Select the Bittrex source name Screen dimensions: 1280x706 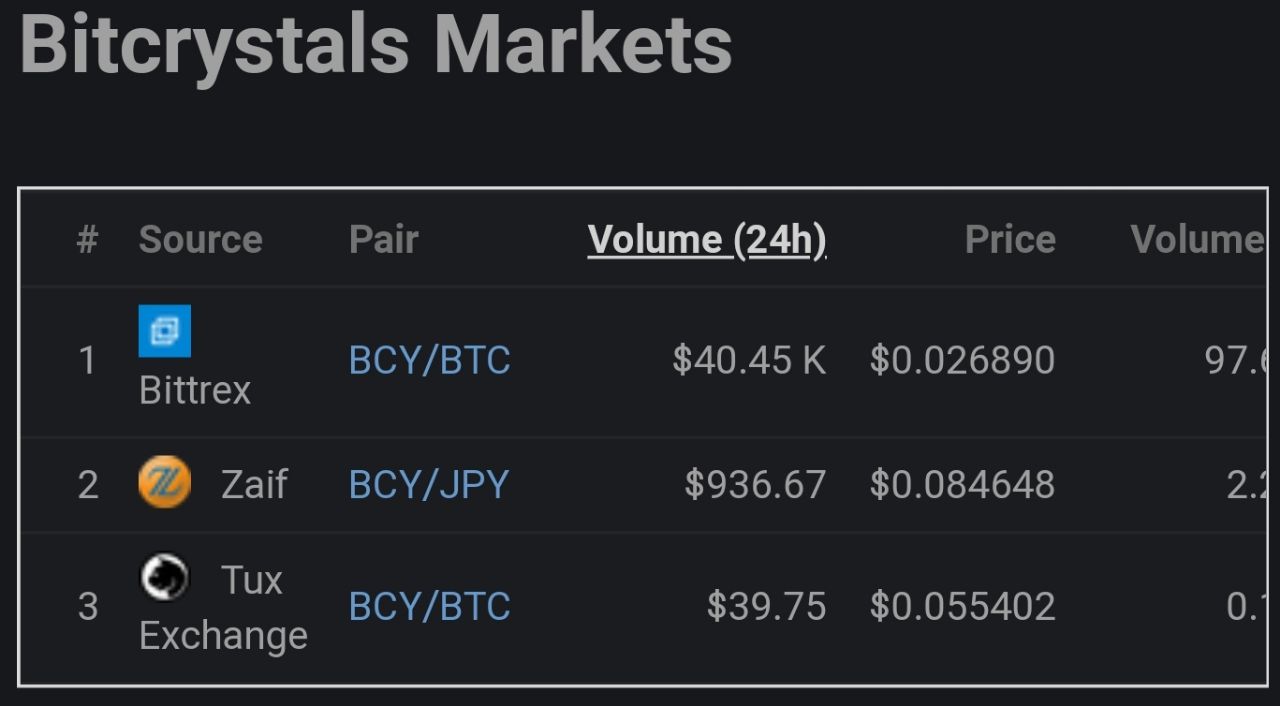195,390
